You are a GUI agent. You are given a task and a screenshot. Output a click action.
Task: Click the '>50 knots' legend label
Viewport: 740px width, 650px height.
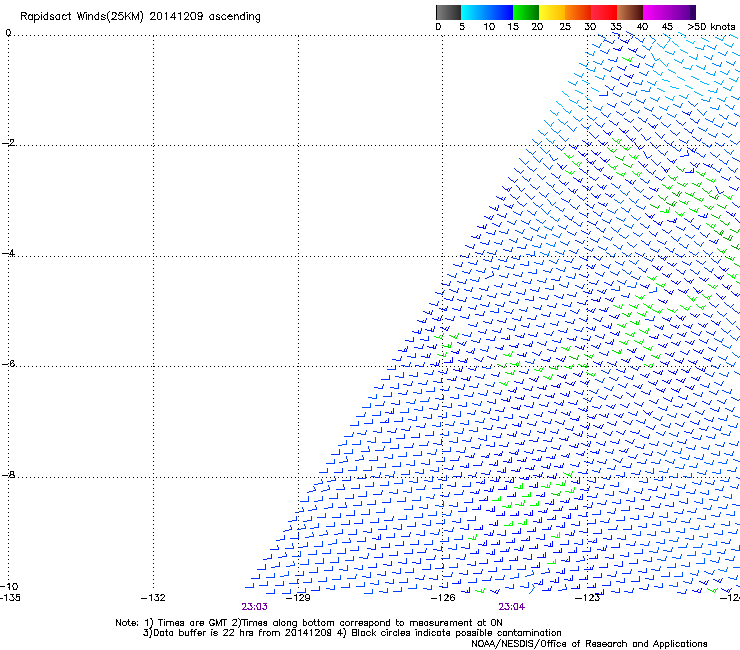pyautogui.click(x=711, y=27)
